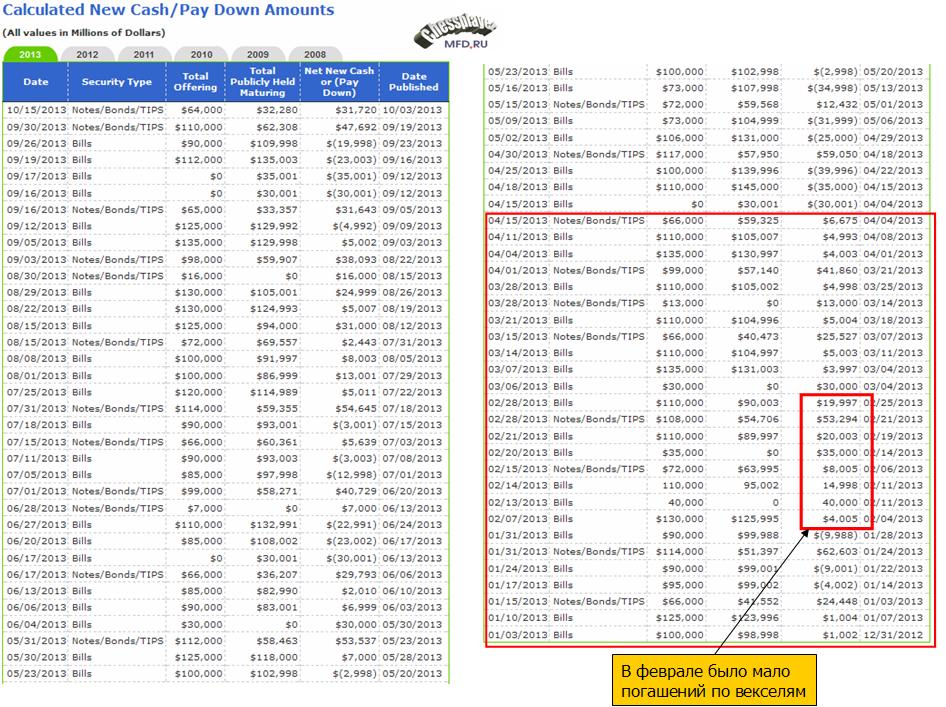Click the 01/03/2013 Bills row date
The height and width of the screenshot is (707, 946).
517,635
